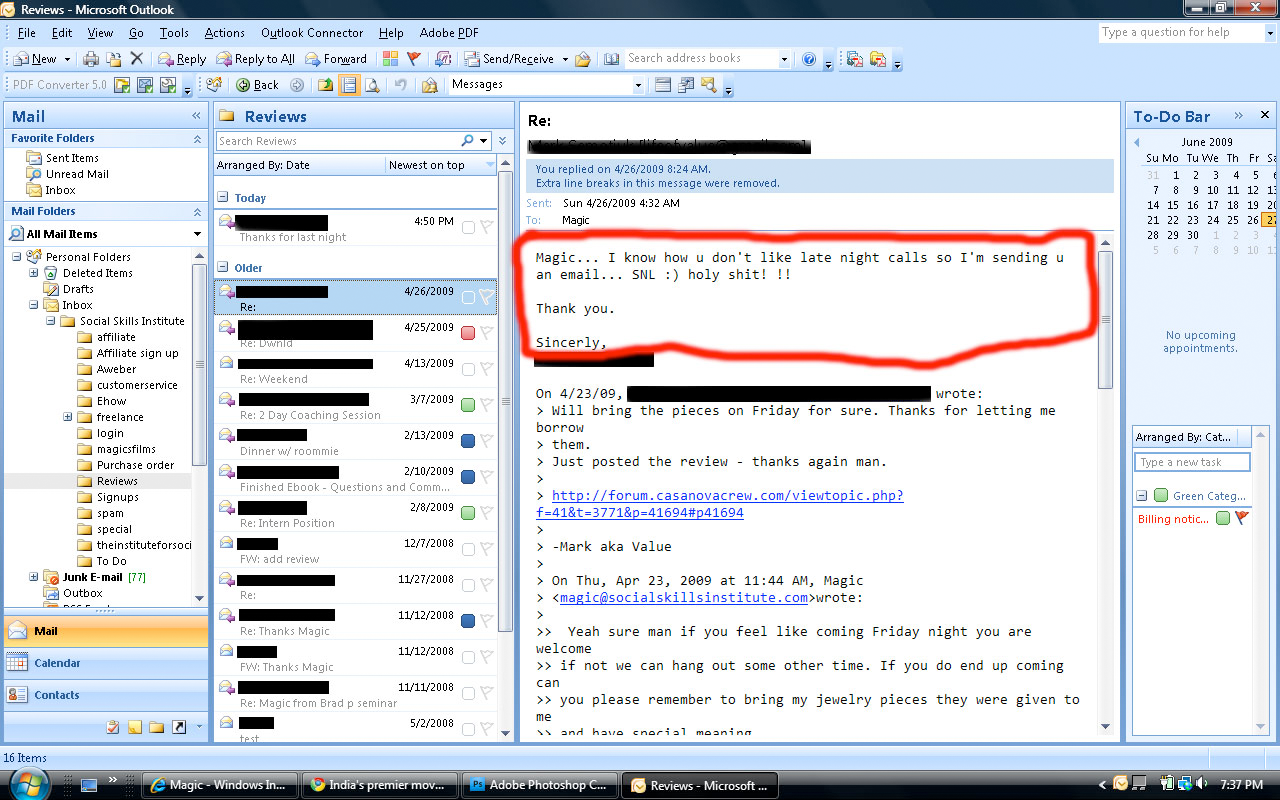Viewport: 1280px width, 800px height.
Task: Open the View menu
Action: tap(100, 33)
